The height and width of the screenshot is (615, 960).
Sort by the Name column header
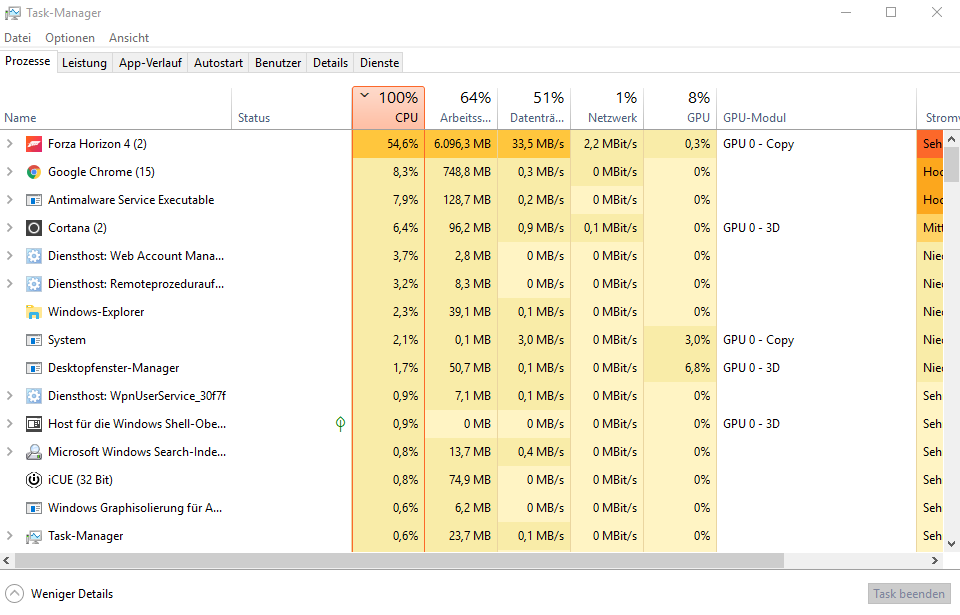point(116,108)
